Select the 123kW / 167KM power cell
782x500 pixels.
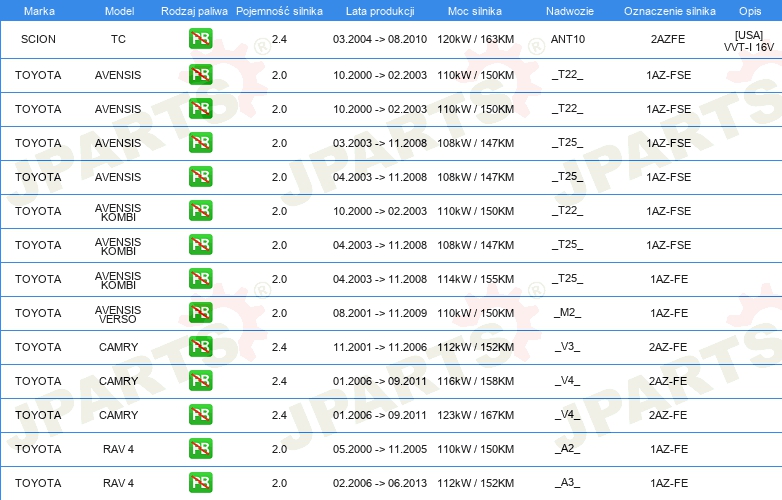click(x=475, y=415)
